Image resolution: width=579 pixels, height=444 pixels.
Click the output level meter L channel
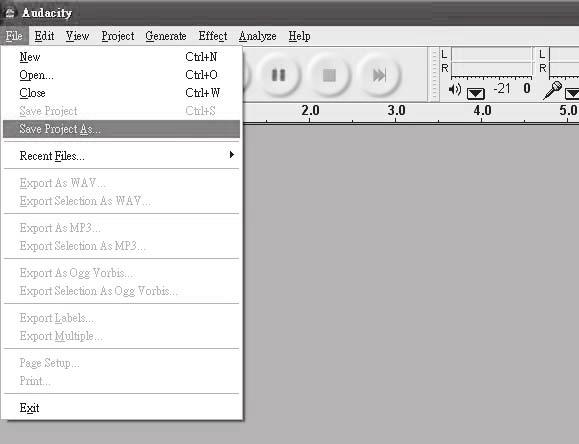click(491, 54)
